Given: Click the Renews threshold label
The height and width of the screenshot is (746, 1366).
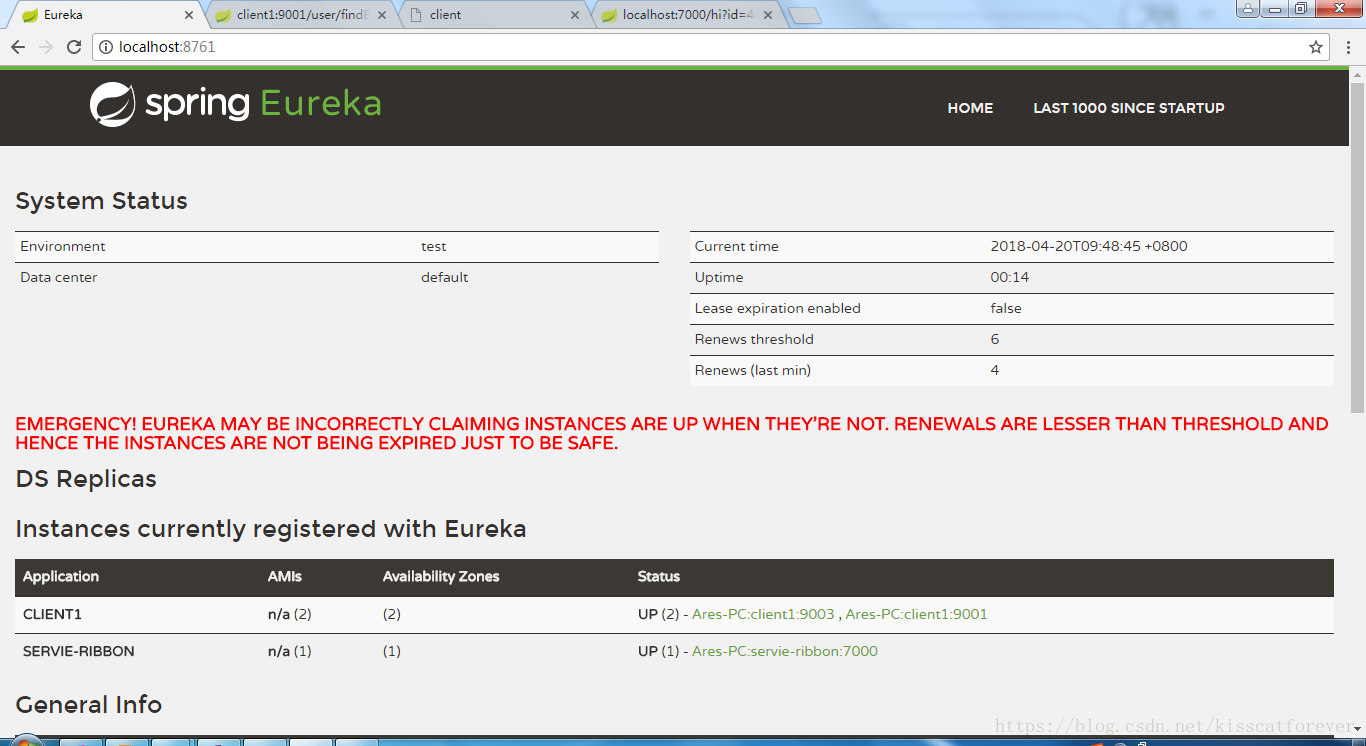Looking at the screenshot, I should click(x=754, y=339).
